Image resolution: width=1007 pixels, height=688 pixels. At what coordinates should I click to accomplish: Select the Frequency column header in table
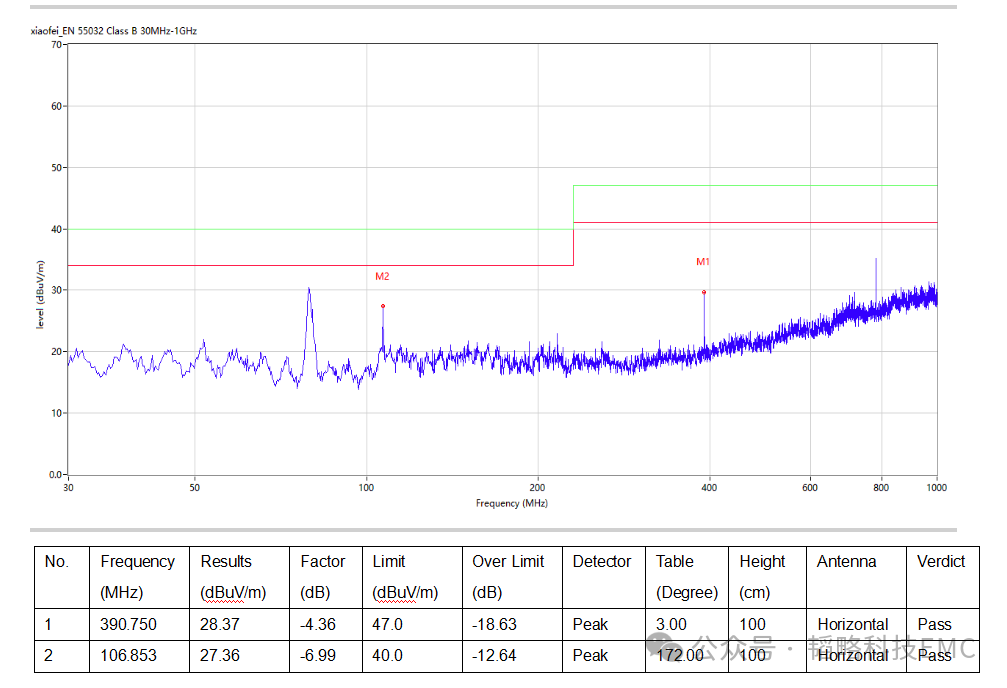(137, 562)
